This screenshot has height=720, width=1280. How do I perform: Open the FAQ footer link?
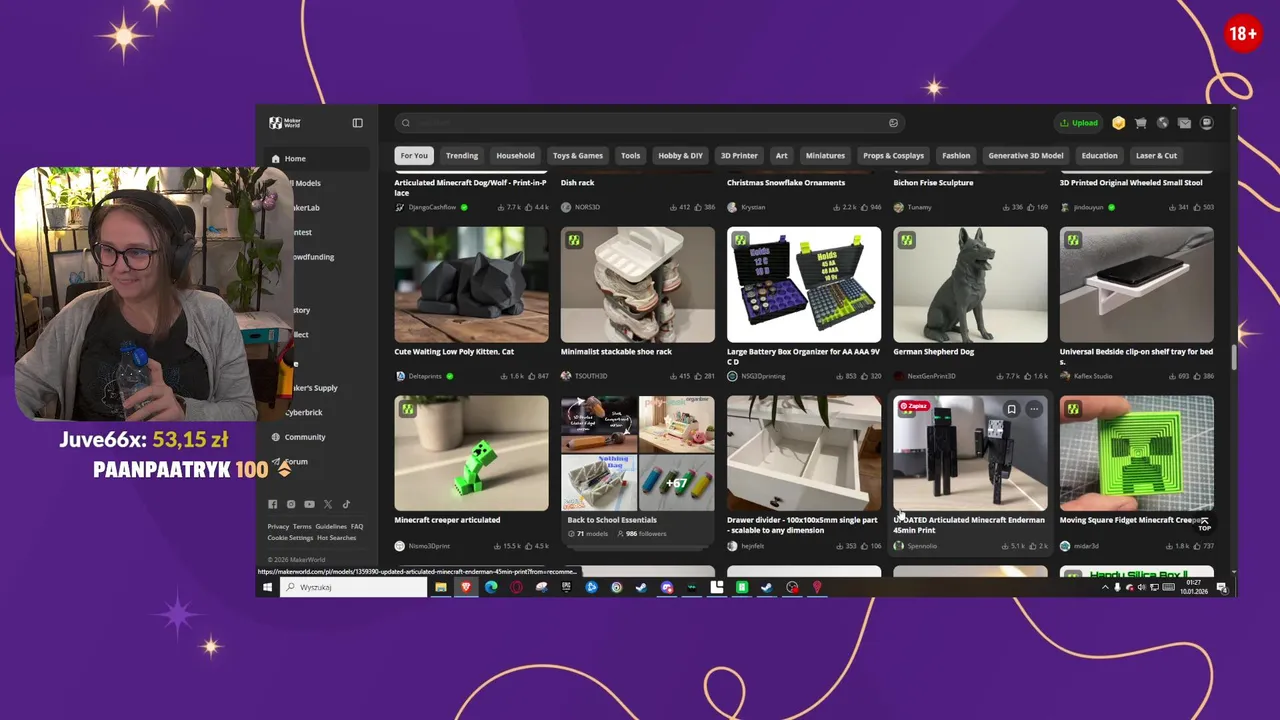pos(357,526)
